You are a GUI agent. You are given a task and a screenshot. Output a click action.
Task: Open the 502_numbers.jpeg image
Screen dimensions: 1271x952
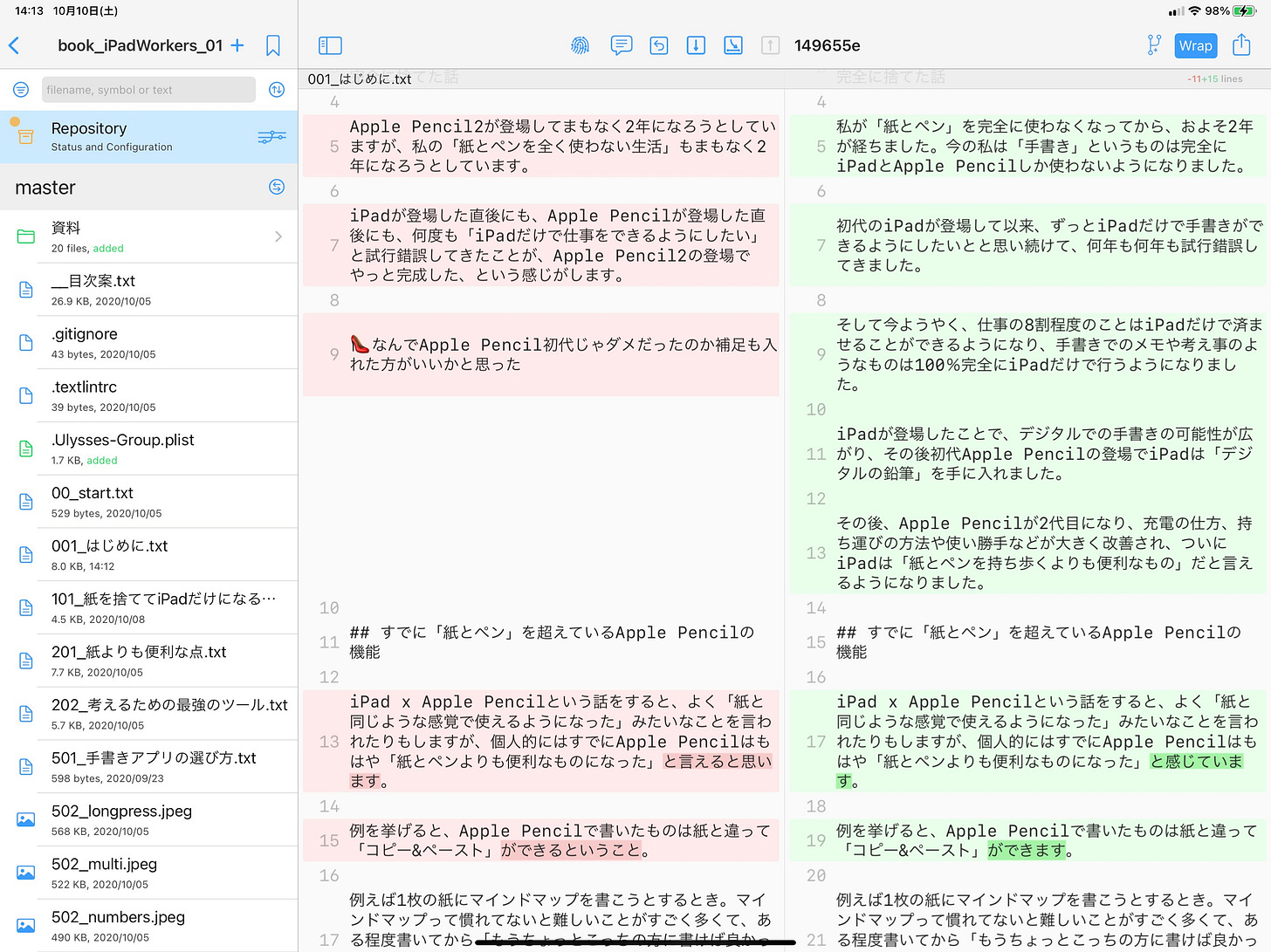[148, 926]
